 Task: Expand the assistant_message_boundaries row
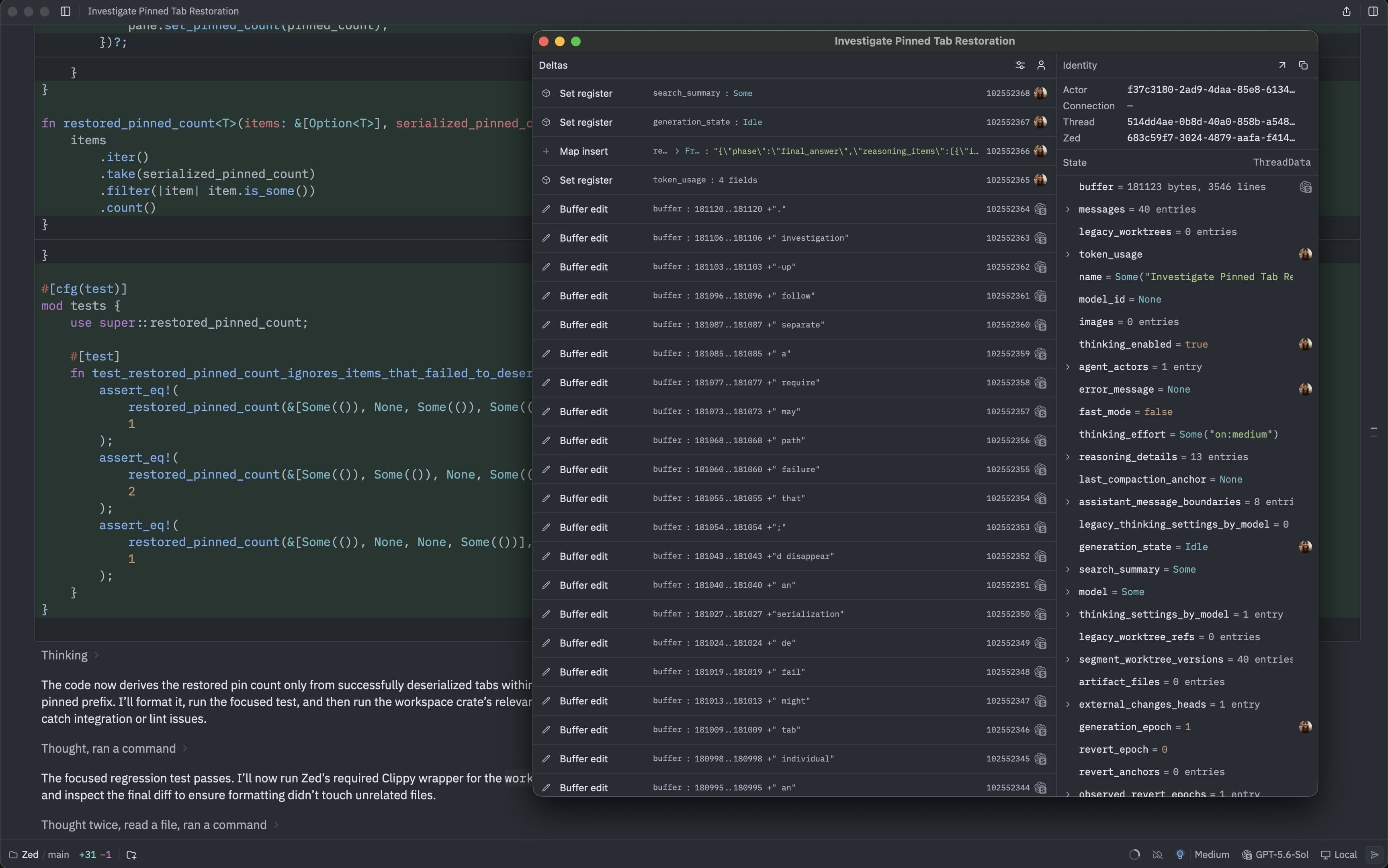tap(1068, 502)
